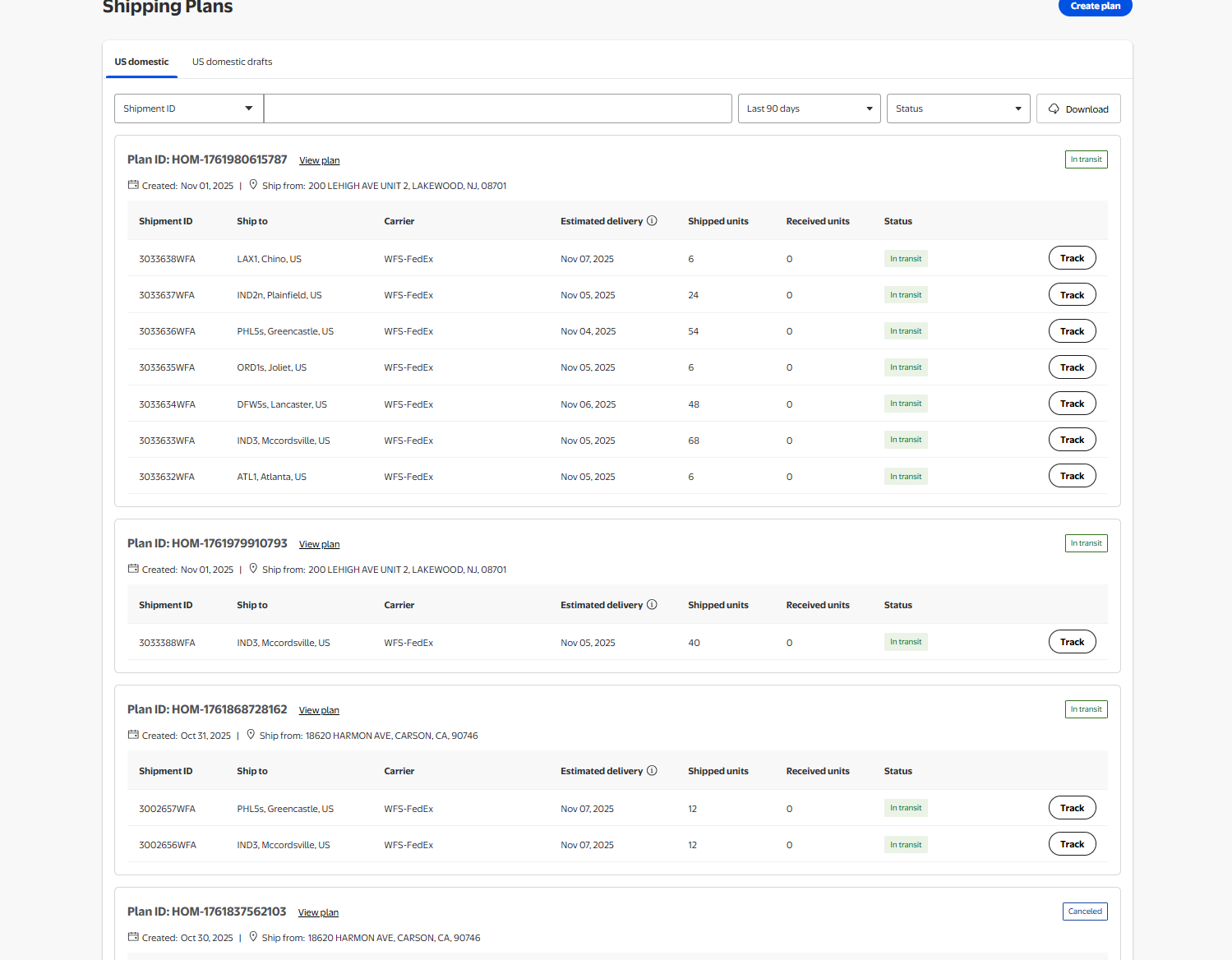Click Track for shipment 3033633WFA
This screenshot has height=960, width=1232.
[x=1072, y=440]
